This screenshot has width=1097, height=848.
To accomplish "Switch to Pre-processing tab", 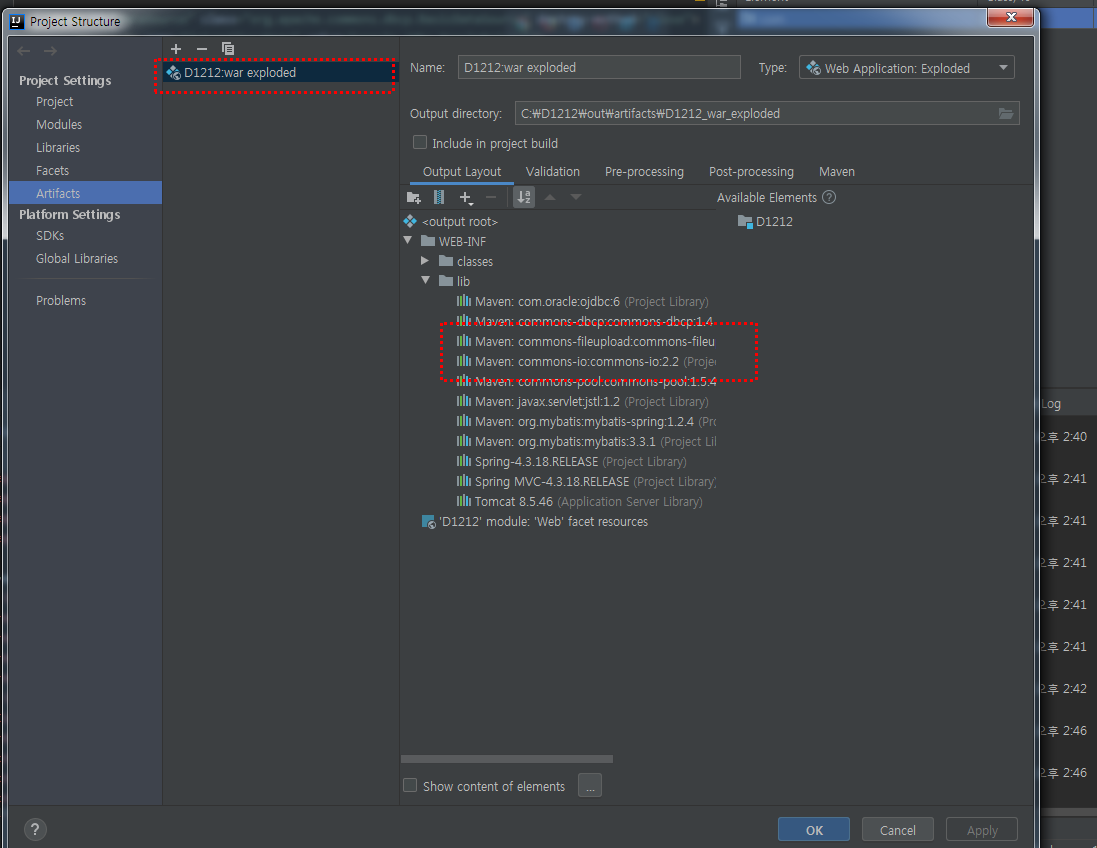I will pyautogui.click(x=644, y=172).
